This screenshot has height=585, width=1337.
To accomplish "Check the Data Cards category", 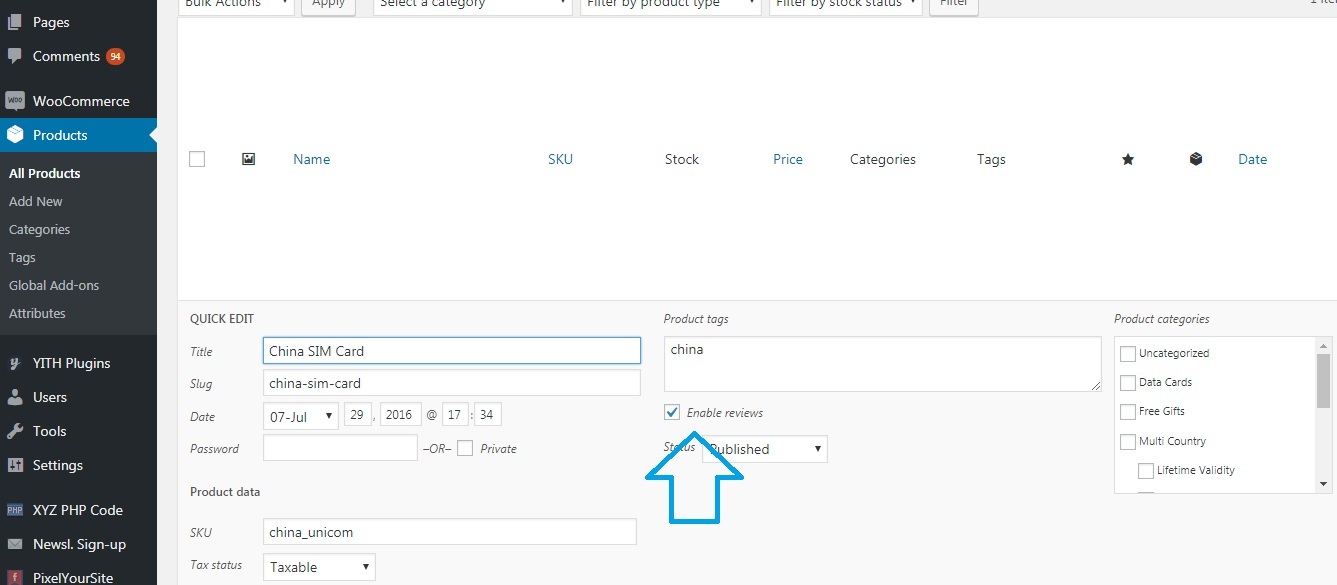I will pyautogui.click(x=1128, y=382).
